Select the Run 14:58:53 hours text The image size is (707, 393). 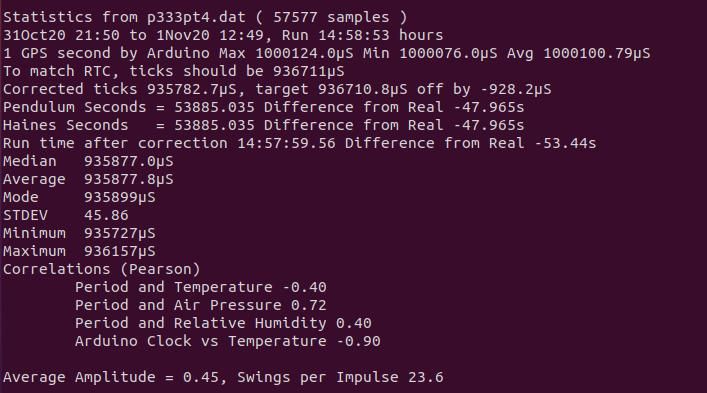(x=363, y=35)
